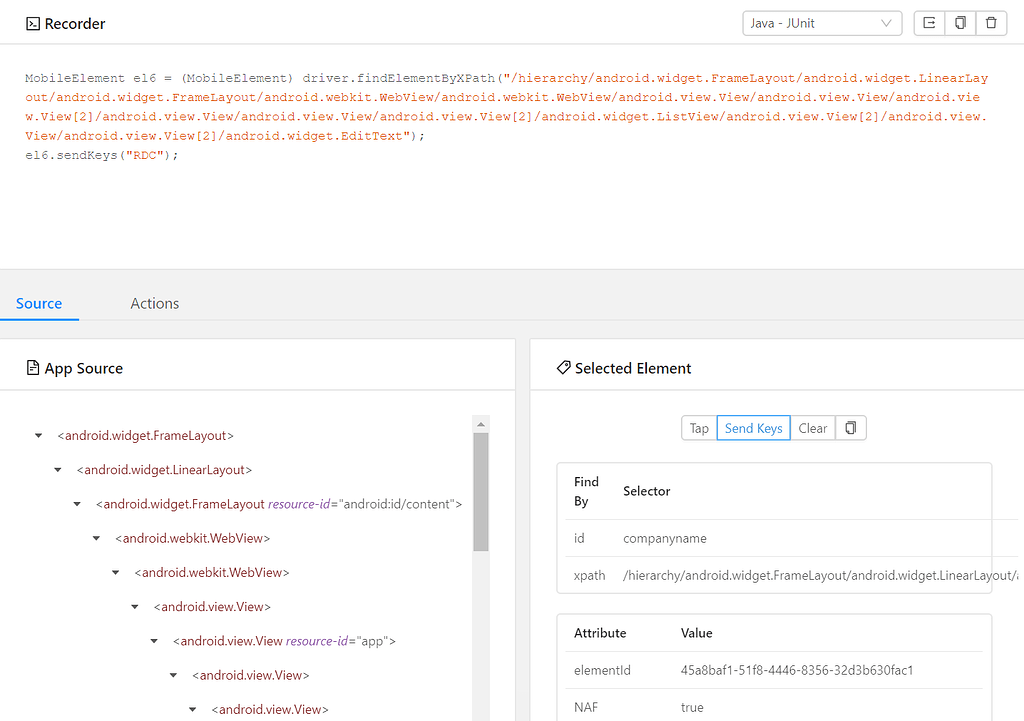The width and height of the screenshot is (1024, 721).
Task: Click the App Source document icon
Action: tap(31, 367)
